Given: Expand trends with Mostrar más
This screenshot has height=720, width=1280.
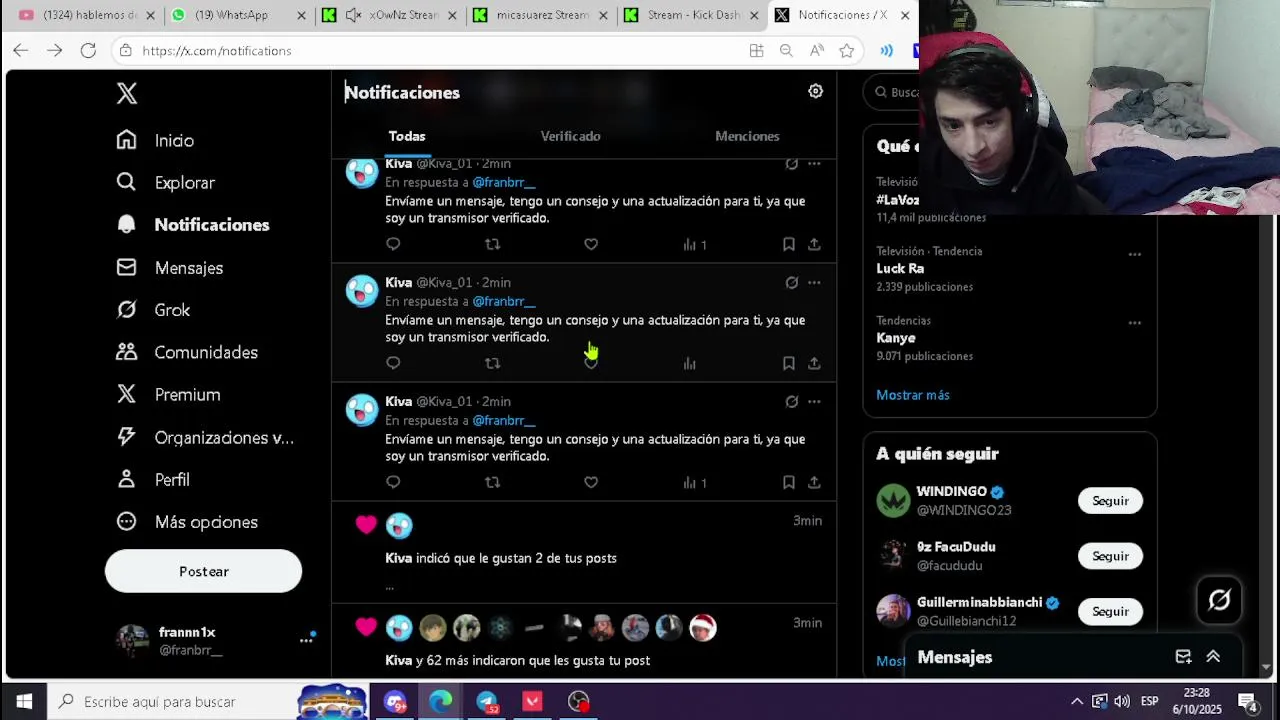Looking at the screenshot, I should (913, 395).
